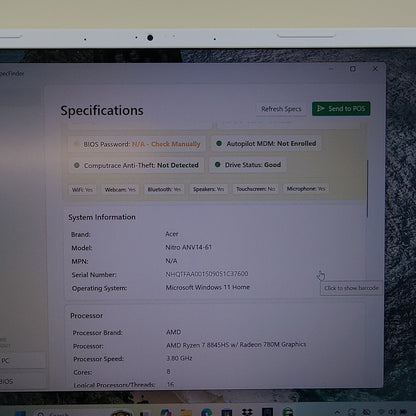Viewport: 416px width, 416px height.
Task: Click the Bluetooth: Yes feature badge
Action: (x=164, y=189)
